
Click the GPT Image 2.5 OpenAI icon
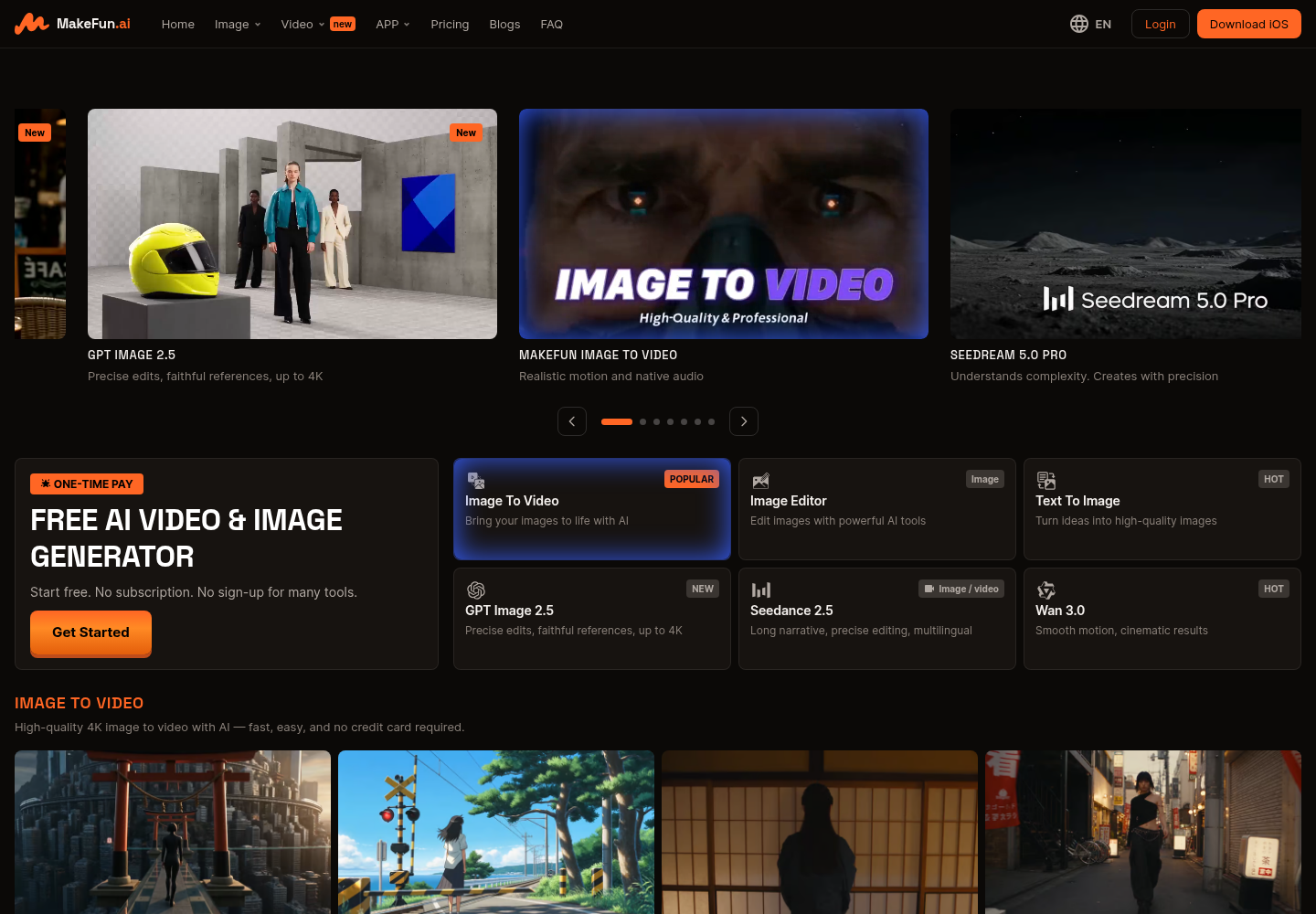pos(476,590)
